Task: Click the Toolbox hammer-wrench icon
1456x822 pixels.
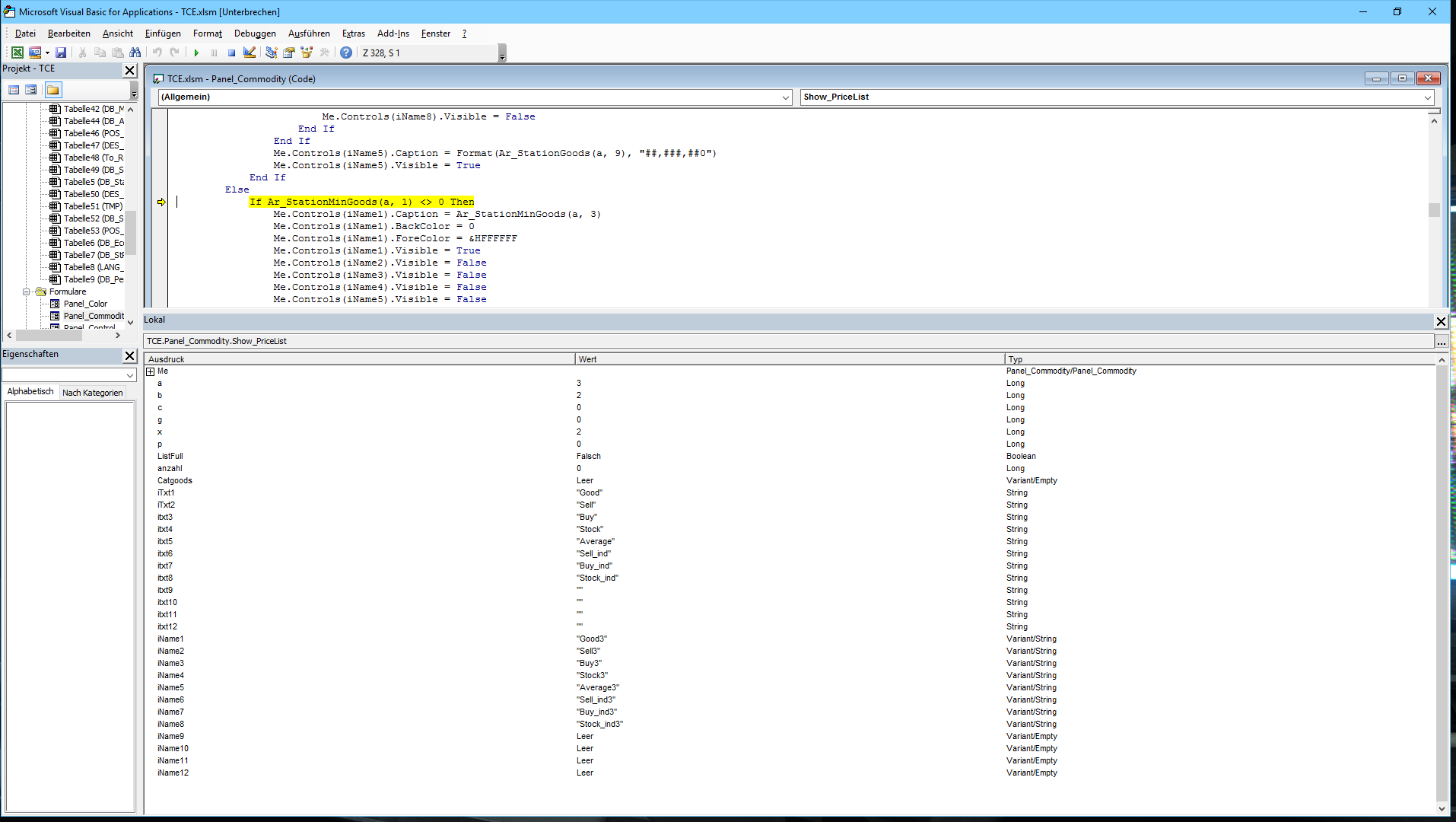Action: coord(325,53)
